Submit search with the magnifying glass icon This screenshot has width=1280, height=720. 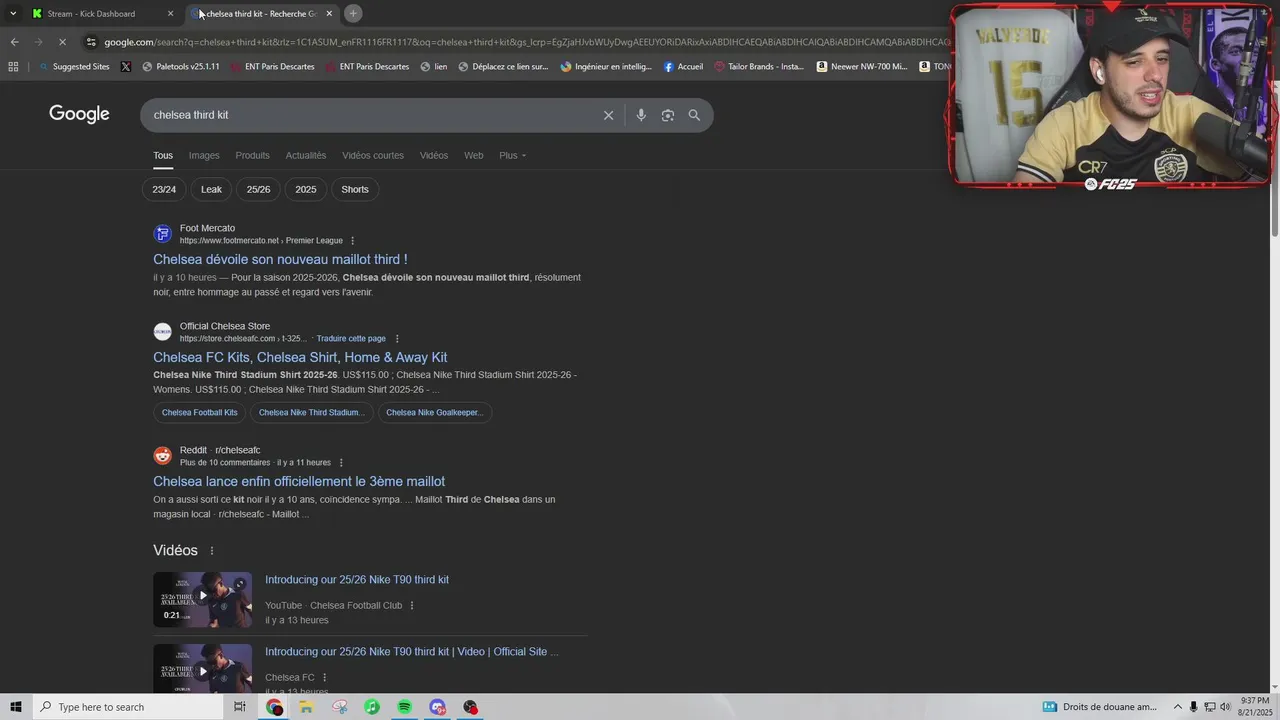pyautogui.click(x=694, y=115)
